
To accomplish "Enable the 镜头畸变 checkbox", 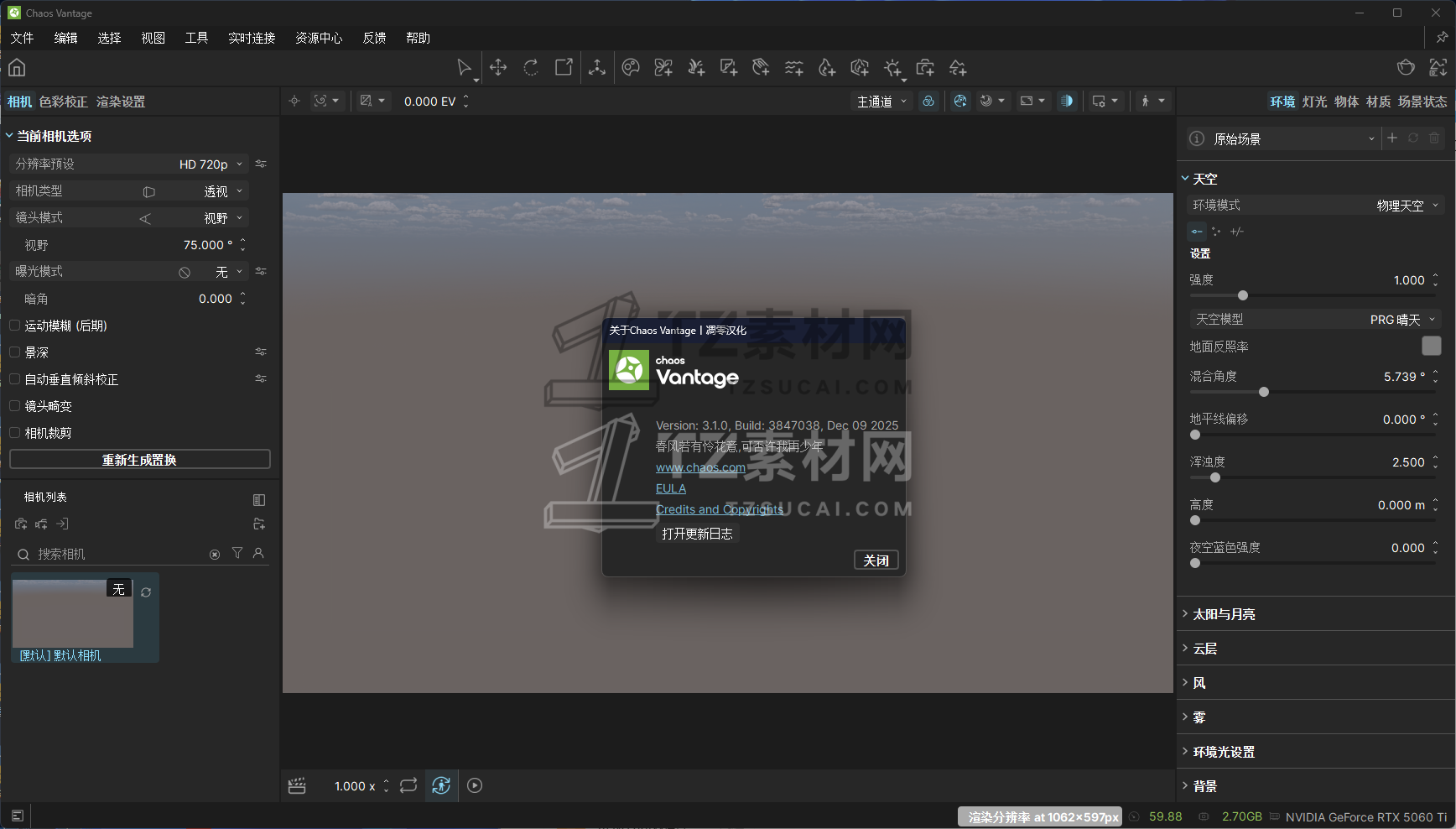I will (14, 406).
